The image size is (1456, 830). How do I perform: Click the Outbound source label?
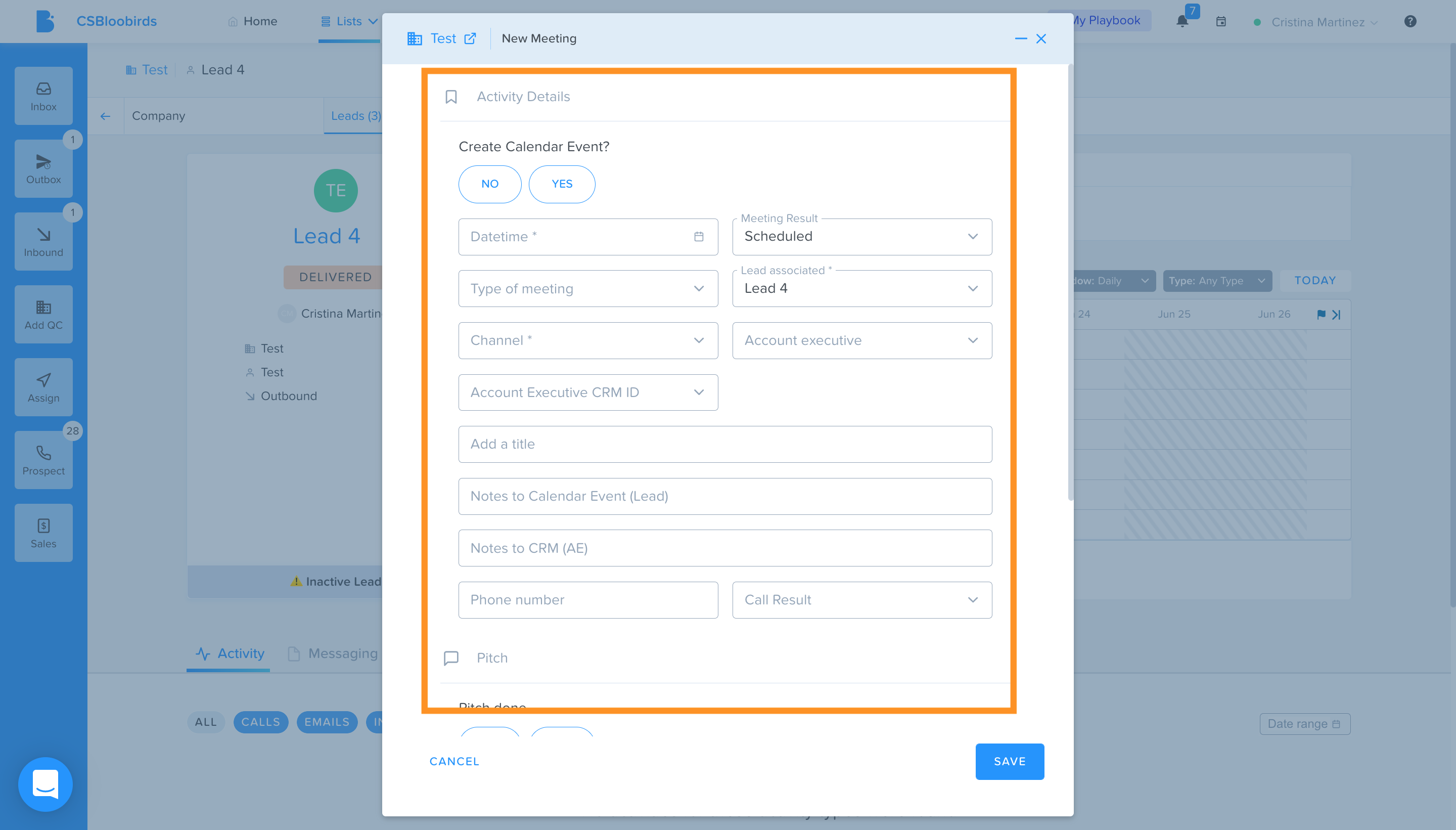pyautogui.click(x=288, y=396)
